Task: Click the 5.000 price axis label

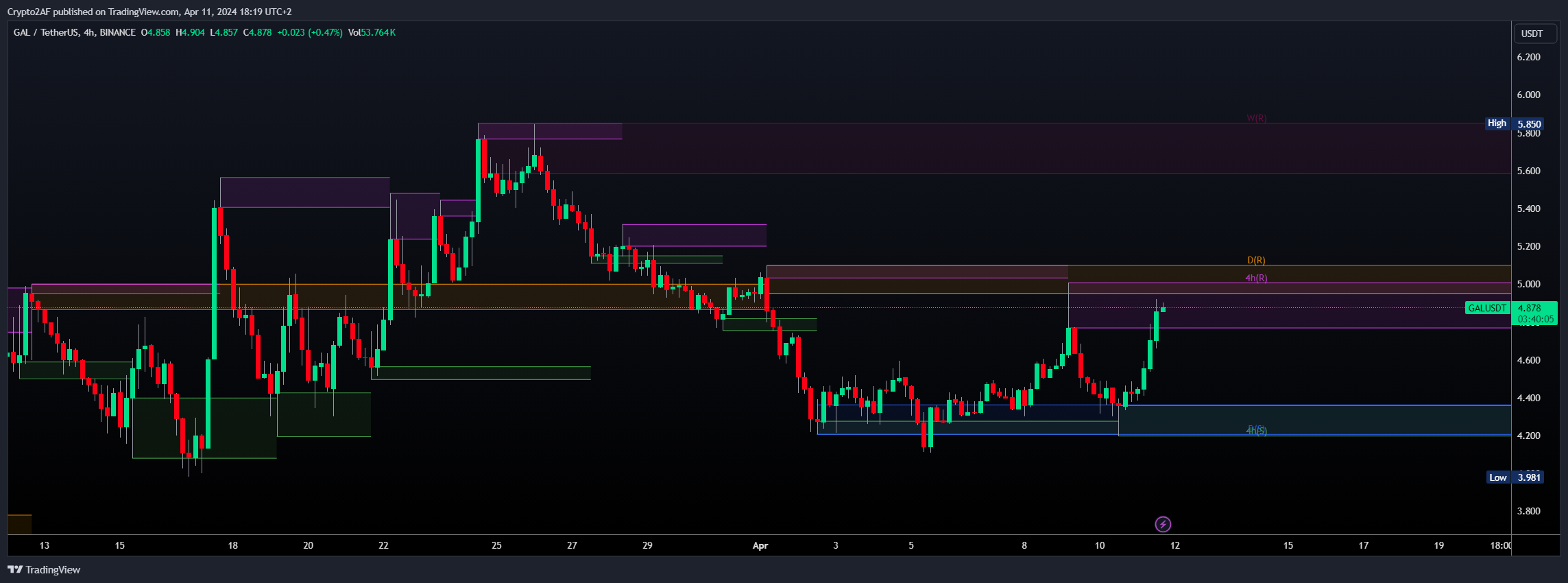Action: pyautogui.click(x=1529, y=284)
